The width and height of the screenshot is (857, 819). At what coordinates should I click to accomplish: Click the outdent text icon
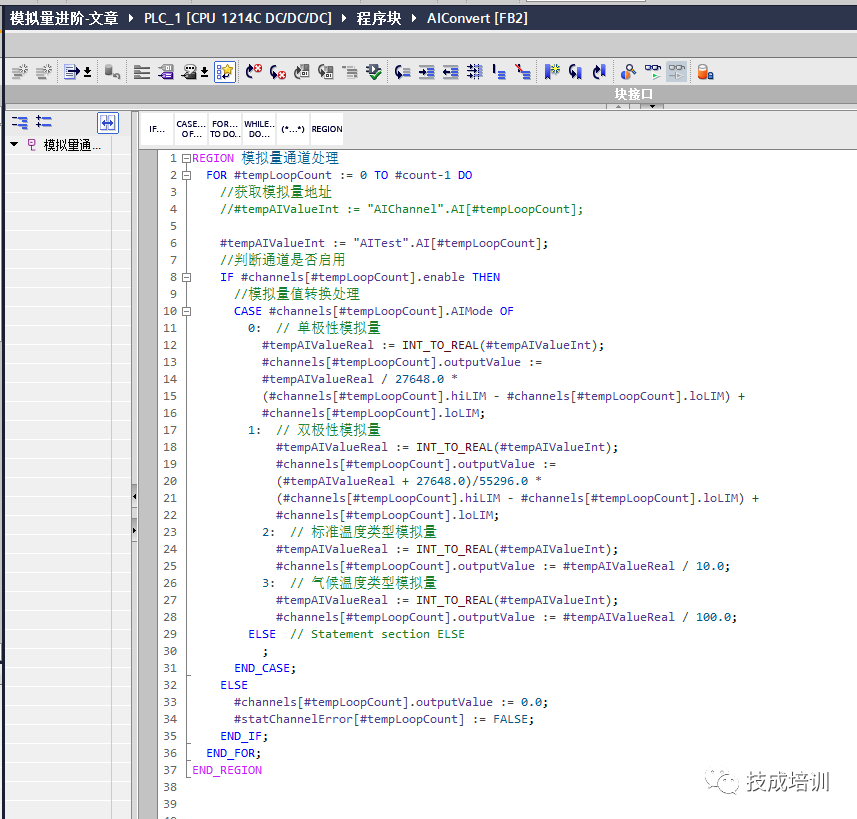[450, 72]
